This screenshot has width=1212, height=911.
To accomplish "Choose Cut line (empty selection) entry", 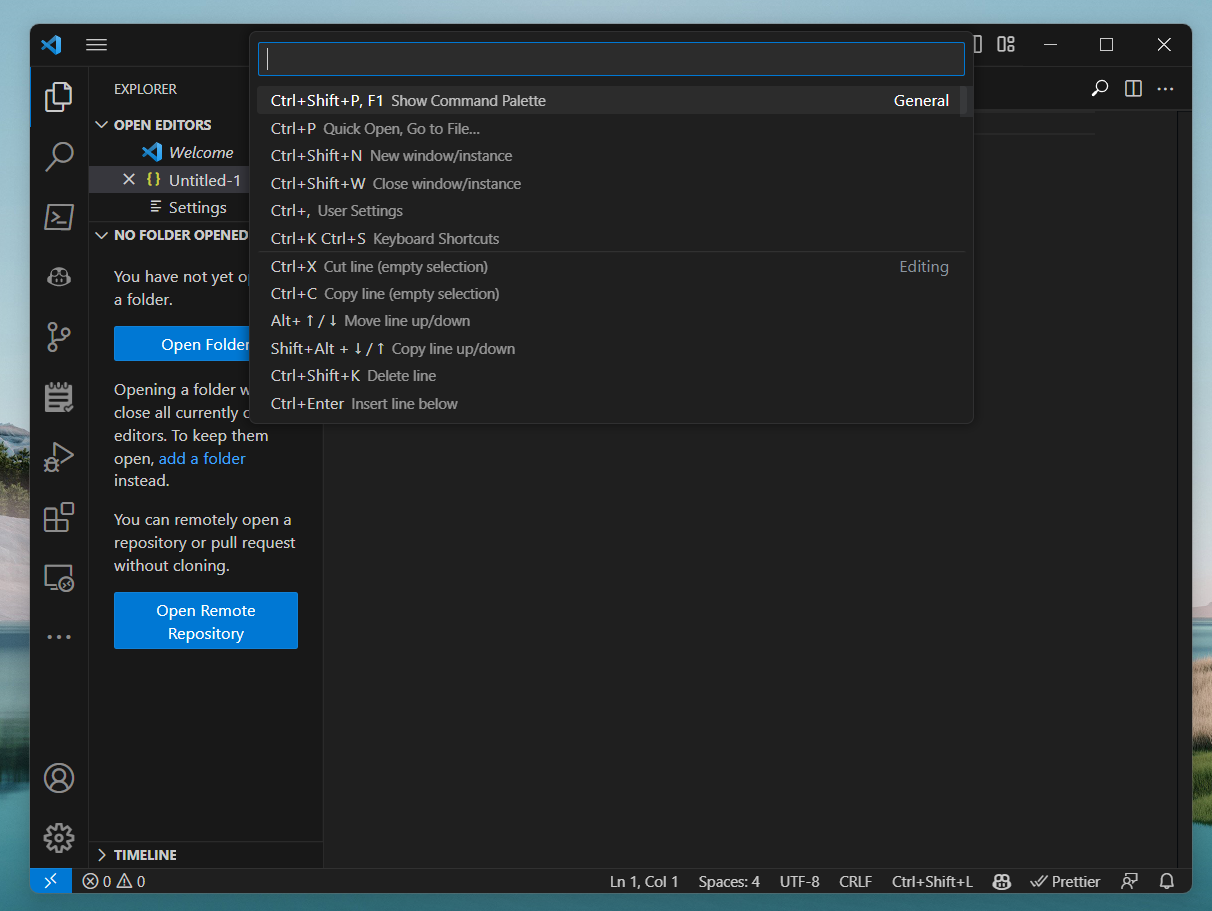I will pyautogui.click(x=609, y=266).
